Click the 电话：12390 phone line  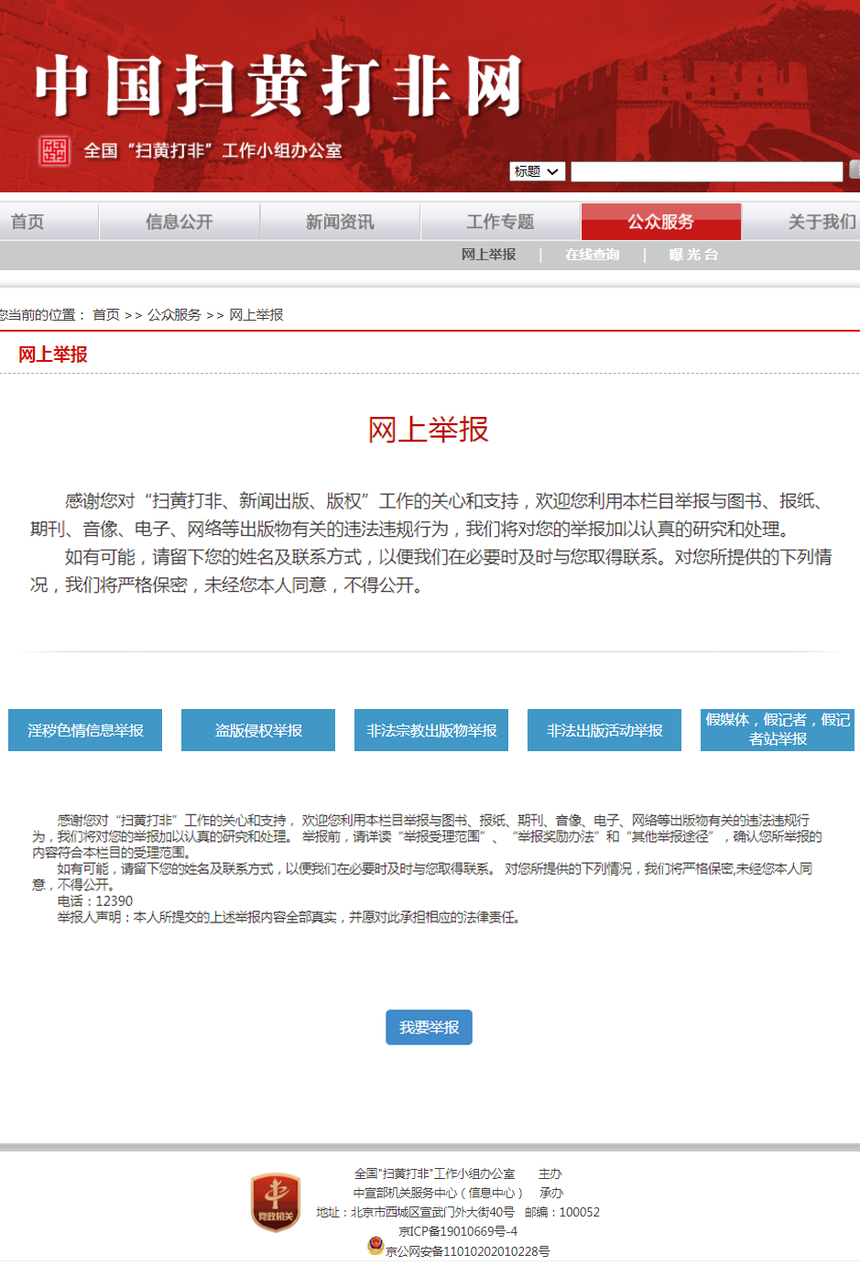pos(95,901)
